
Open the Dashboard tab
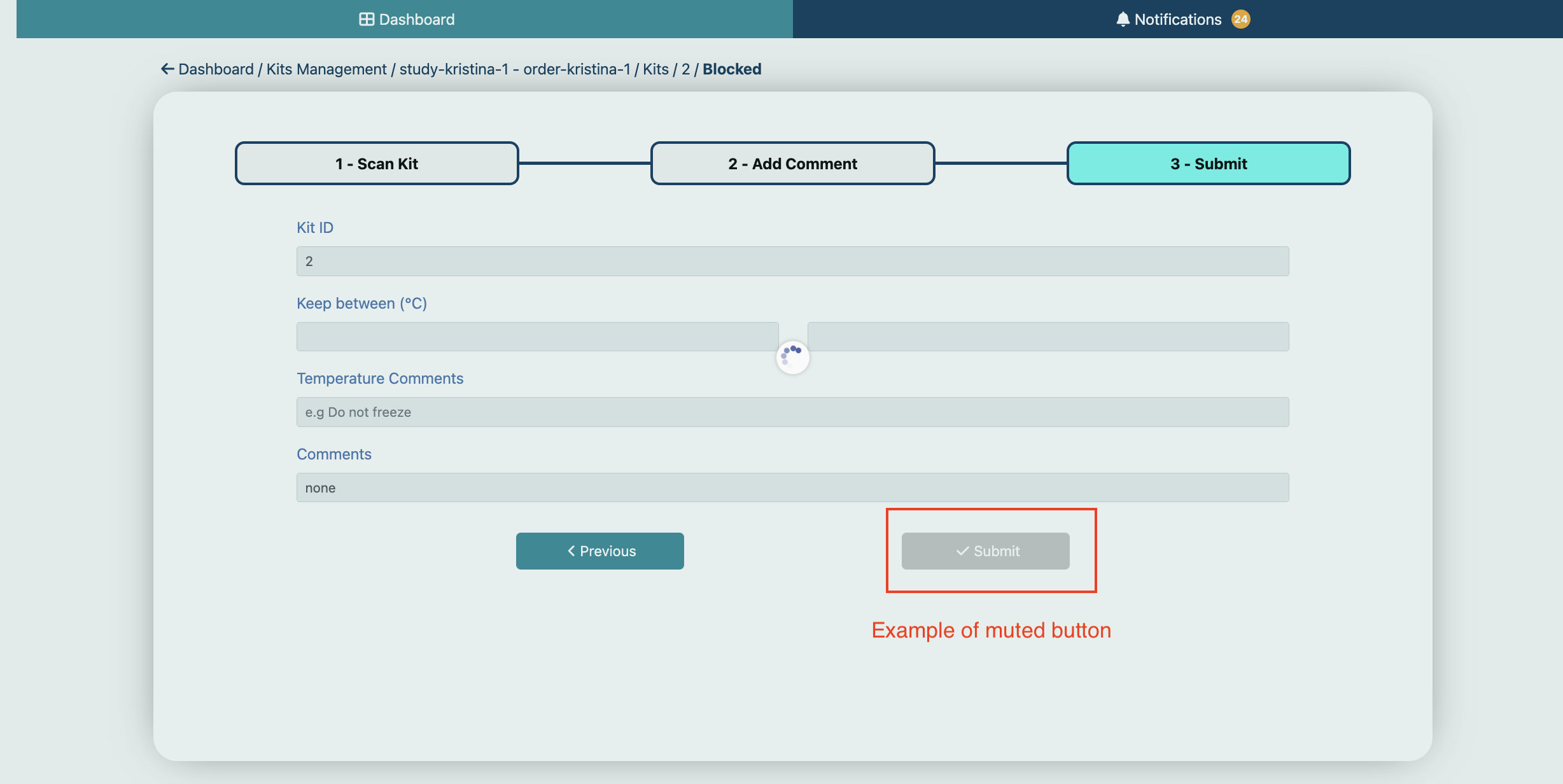click(x=405, y=19)
